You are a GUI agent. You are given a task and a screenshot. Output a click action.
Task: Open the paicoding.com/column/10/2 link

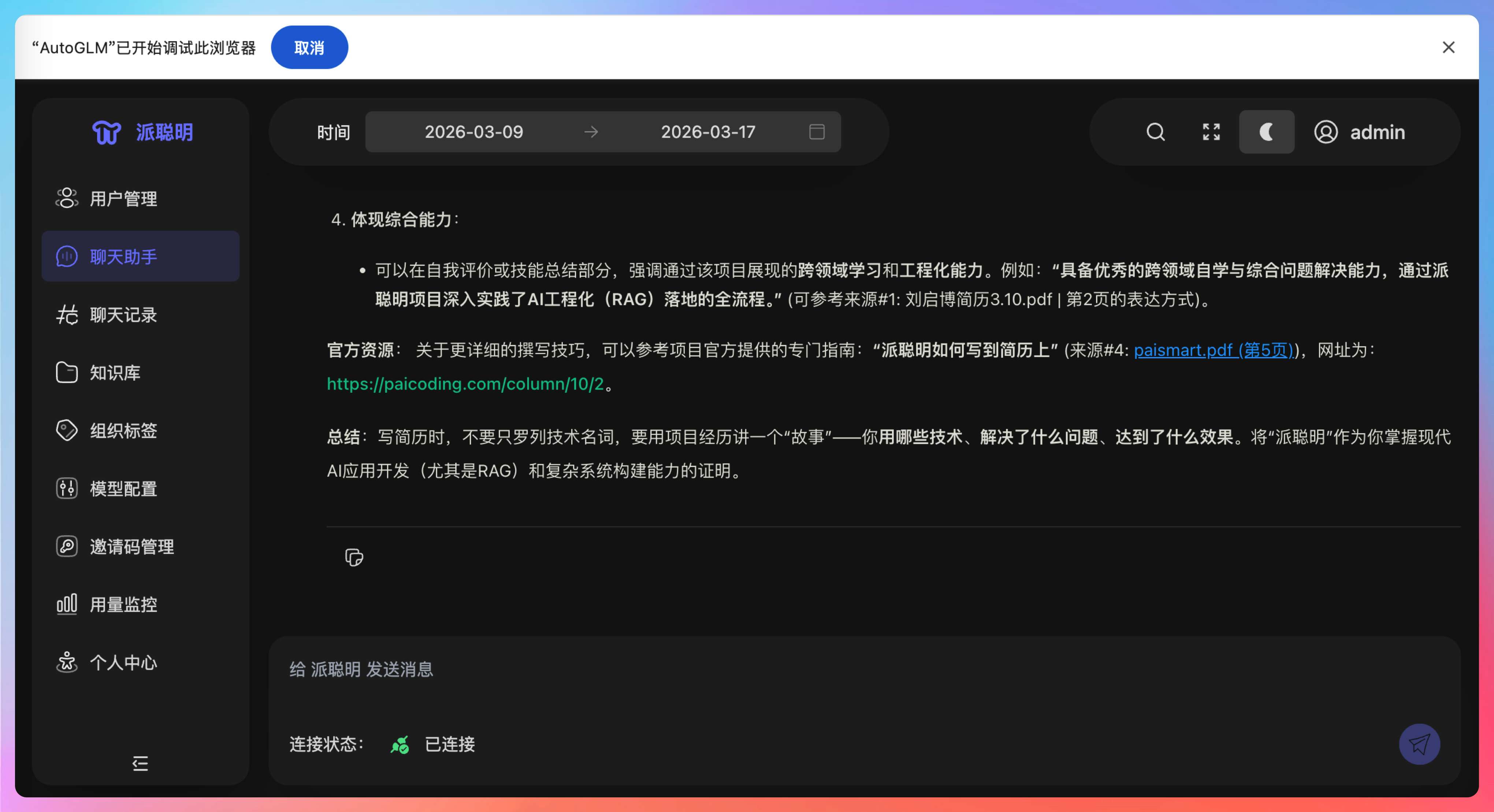pyautogui.click(x=465, y=384)
